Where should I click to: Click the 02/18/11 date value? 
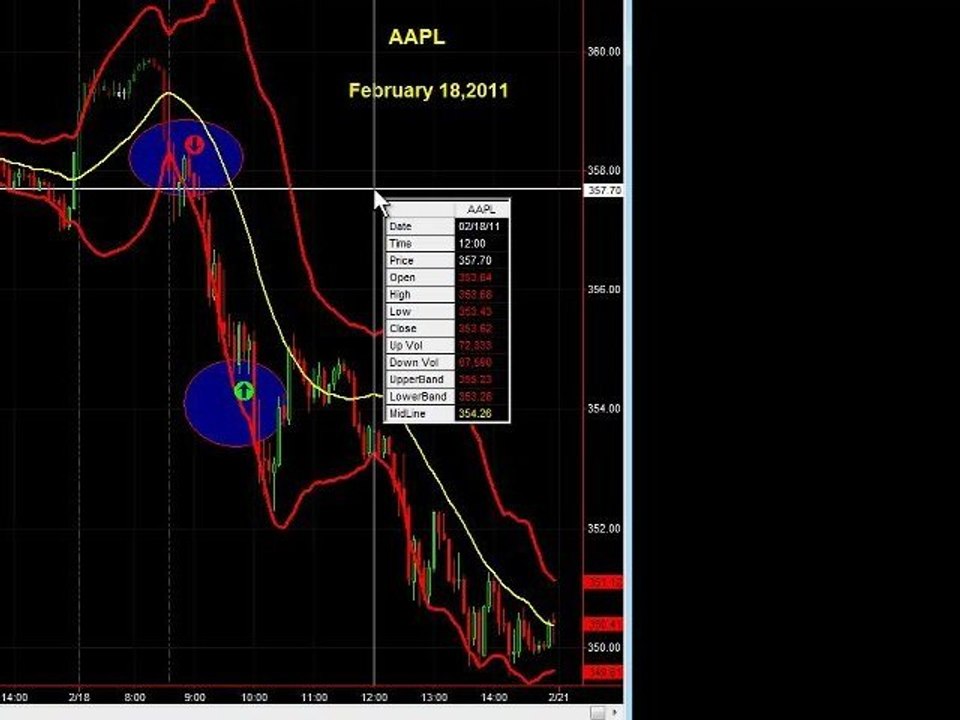click(479, 227)
